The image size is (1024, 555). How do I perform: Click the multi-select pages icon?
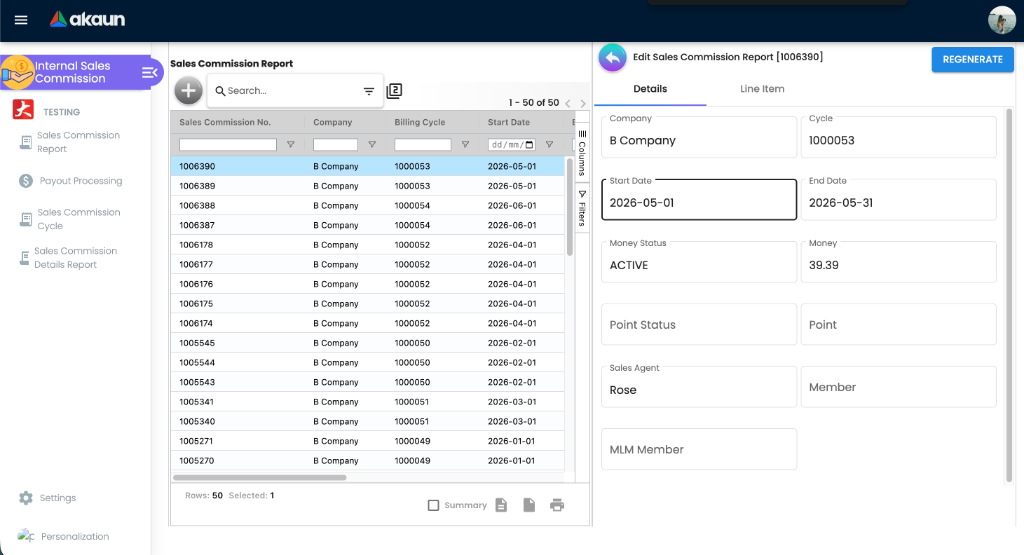click(x=394, y=91)
